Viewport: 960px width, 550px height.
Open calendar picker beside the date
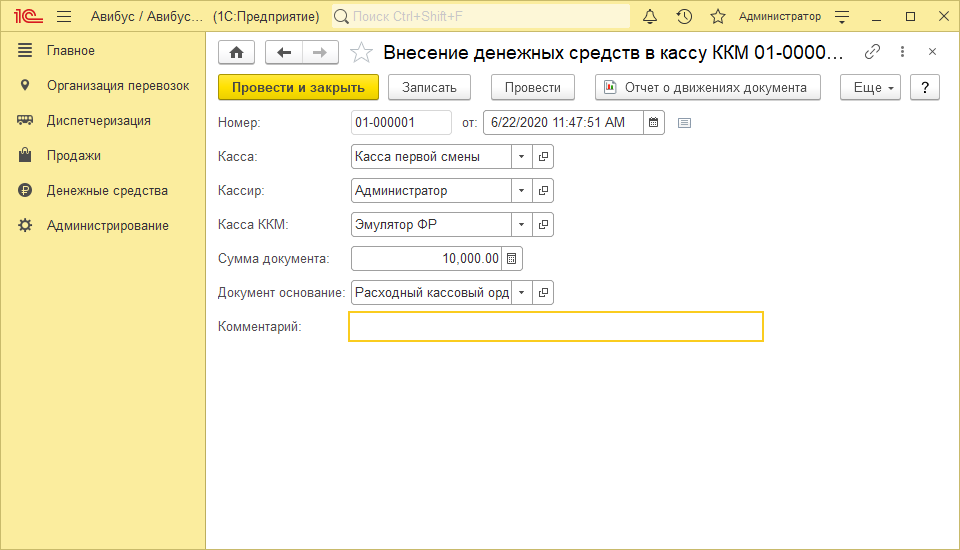[653, 123]
